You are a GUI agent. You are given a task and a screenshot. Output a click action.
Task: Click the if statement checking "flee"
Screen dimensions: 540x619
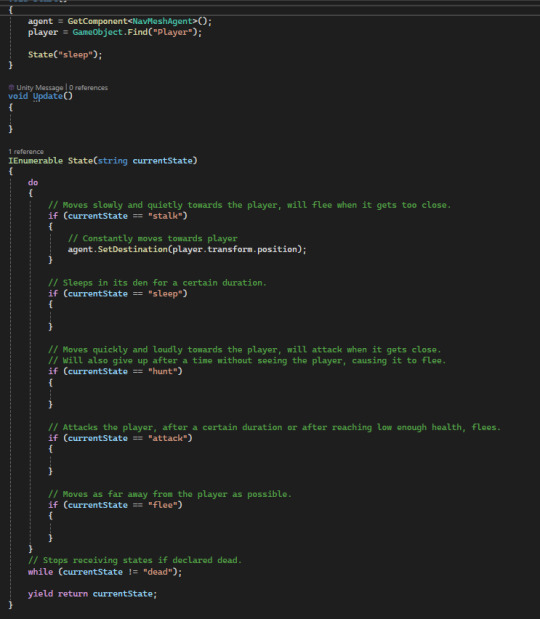tap(115, 505)
